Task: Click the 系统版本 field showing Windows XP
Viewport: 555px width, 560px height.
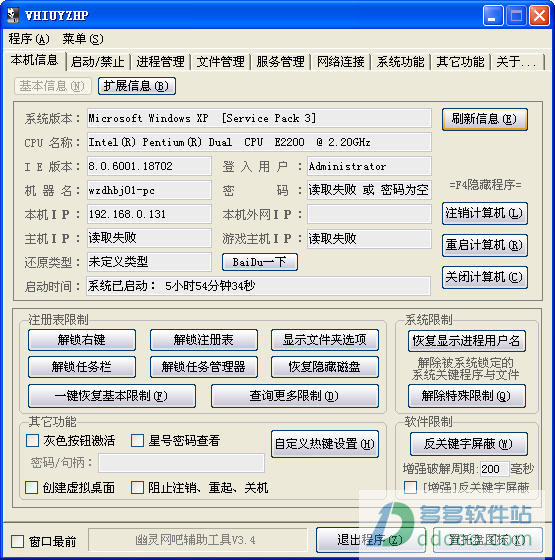Action: tap(259, 119)
